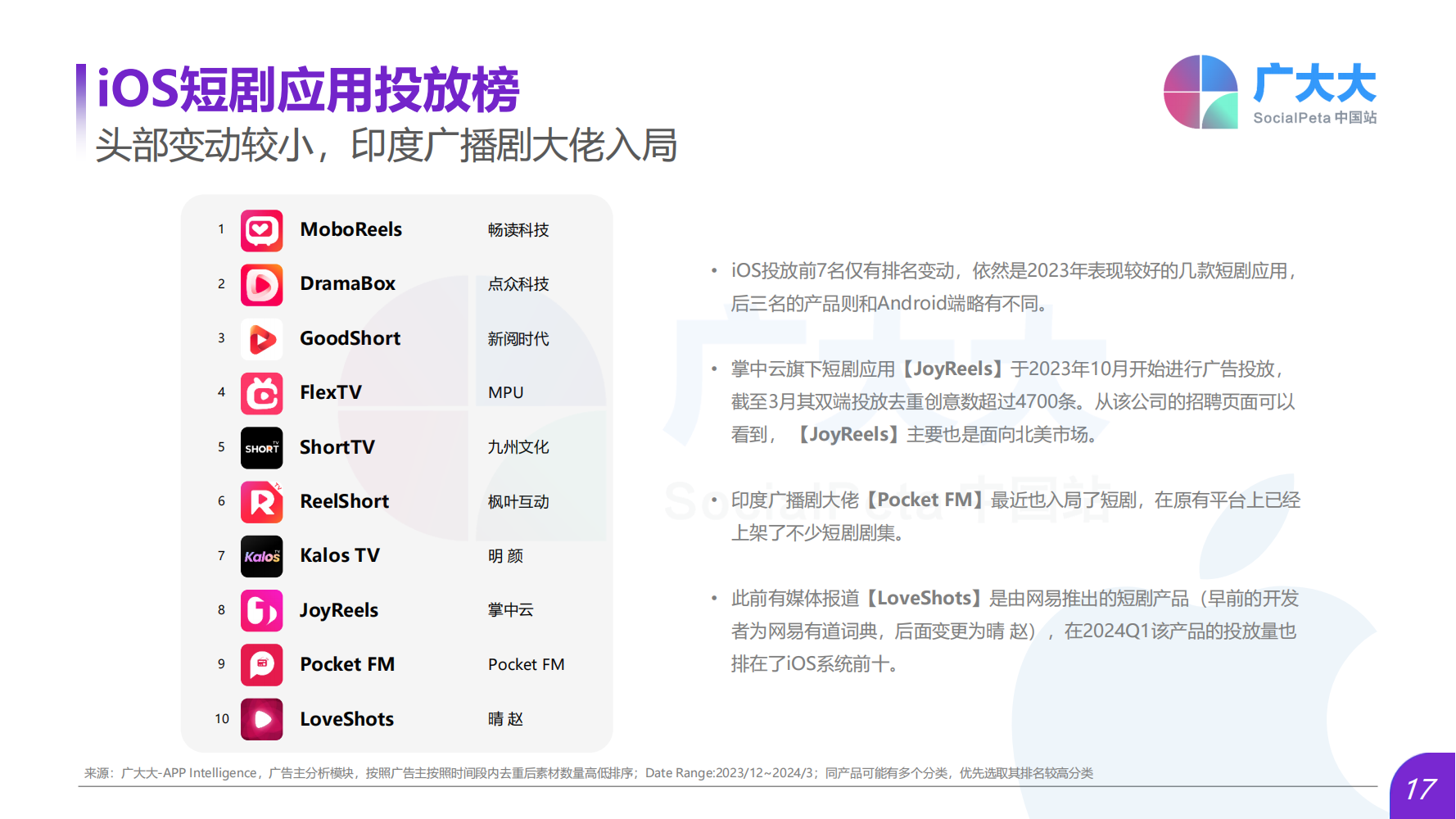Click the MoboReels app icon

coord(261,230)
